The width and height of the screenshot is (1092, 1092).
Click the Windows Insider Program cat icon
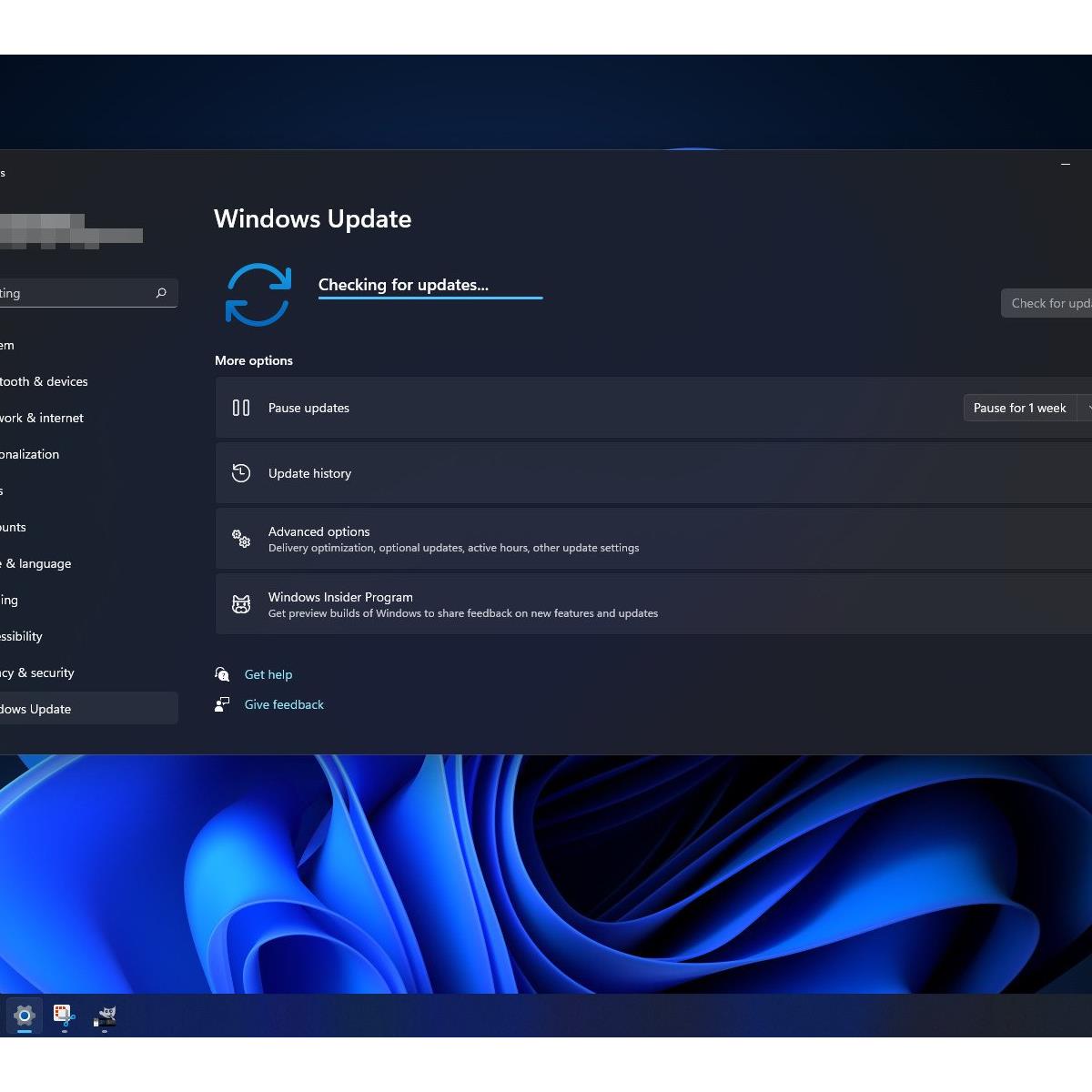coord(241,604)
